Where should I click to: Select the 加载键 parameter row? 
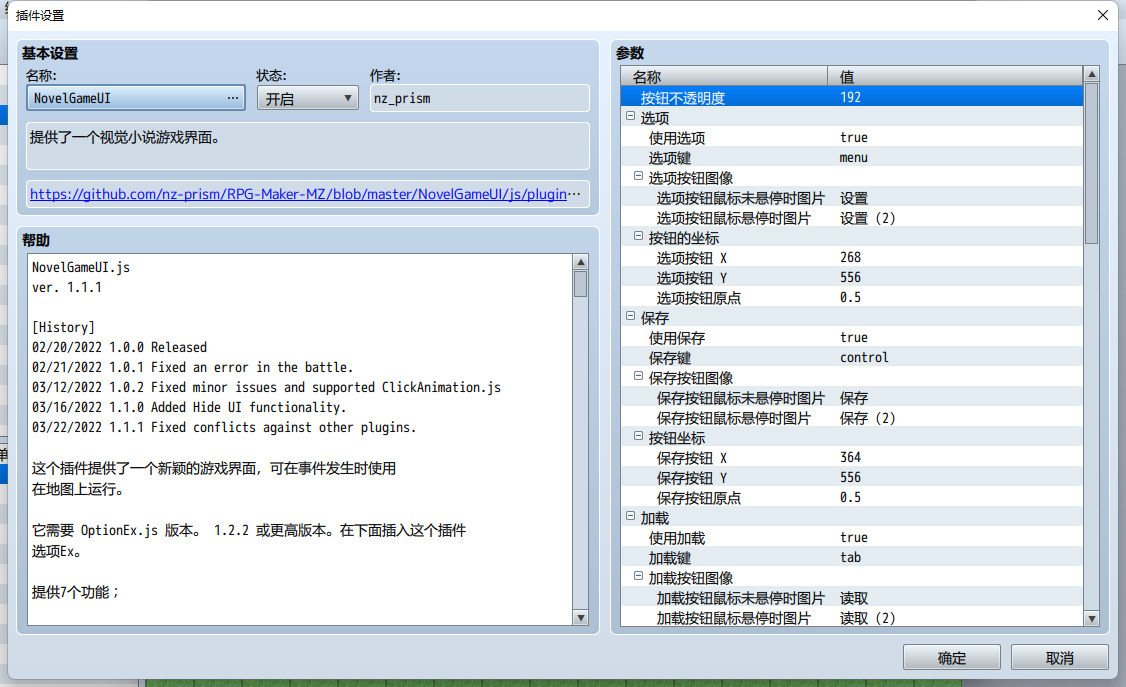pos(852,558)
